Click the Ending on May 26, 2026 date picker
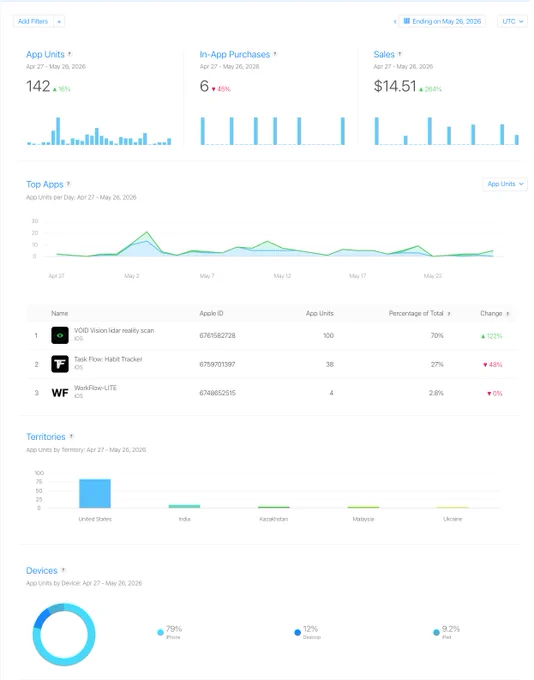The width and height of the screenshot is (534, 680). point(442,21)
